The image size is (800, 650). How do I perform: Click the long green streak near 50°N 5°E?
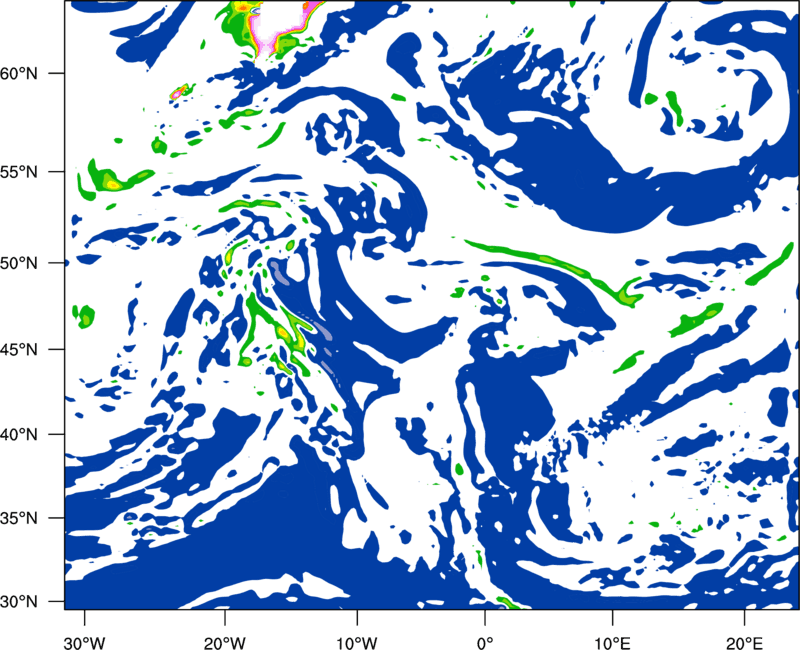[554, 270]
